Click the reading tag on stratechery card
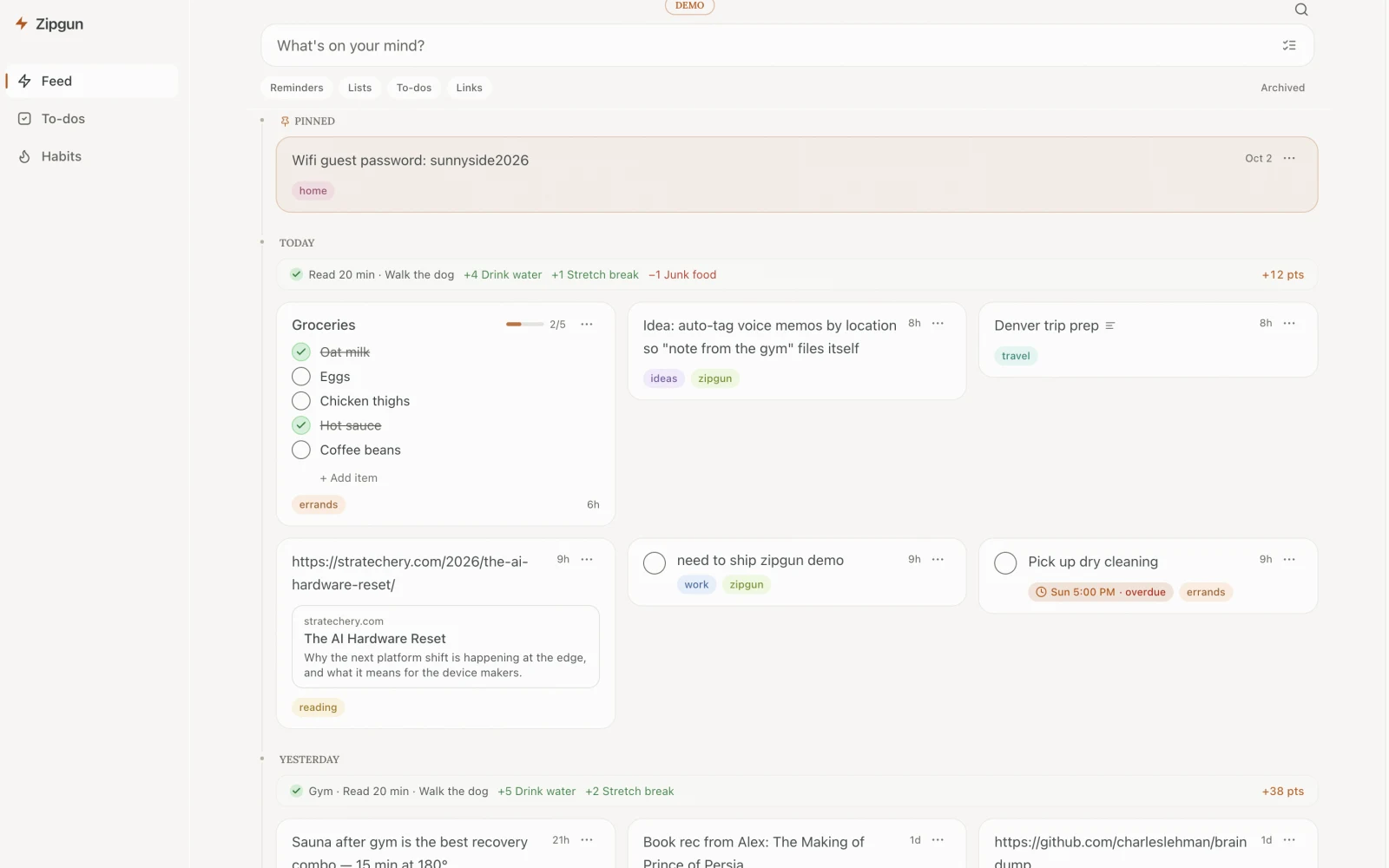 click(x=318, y=707)
